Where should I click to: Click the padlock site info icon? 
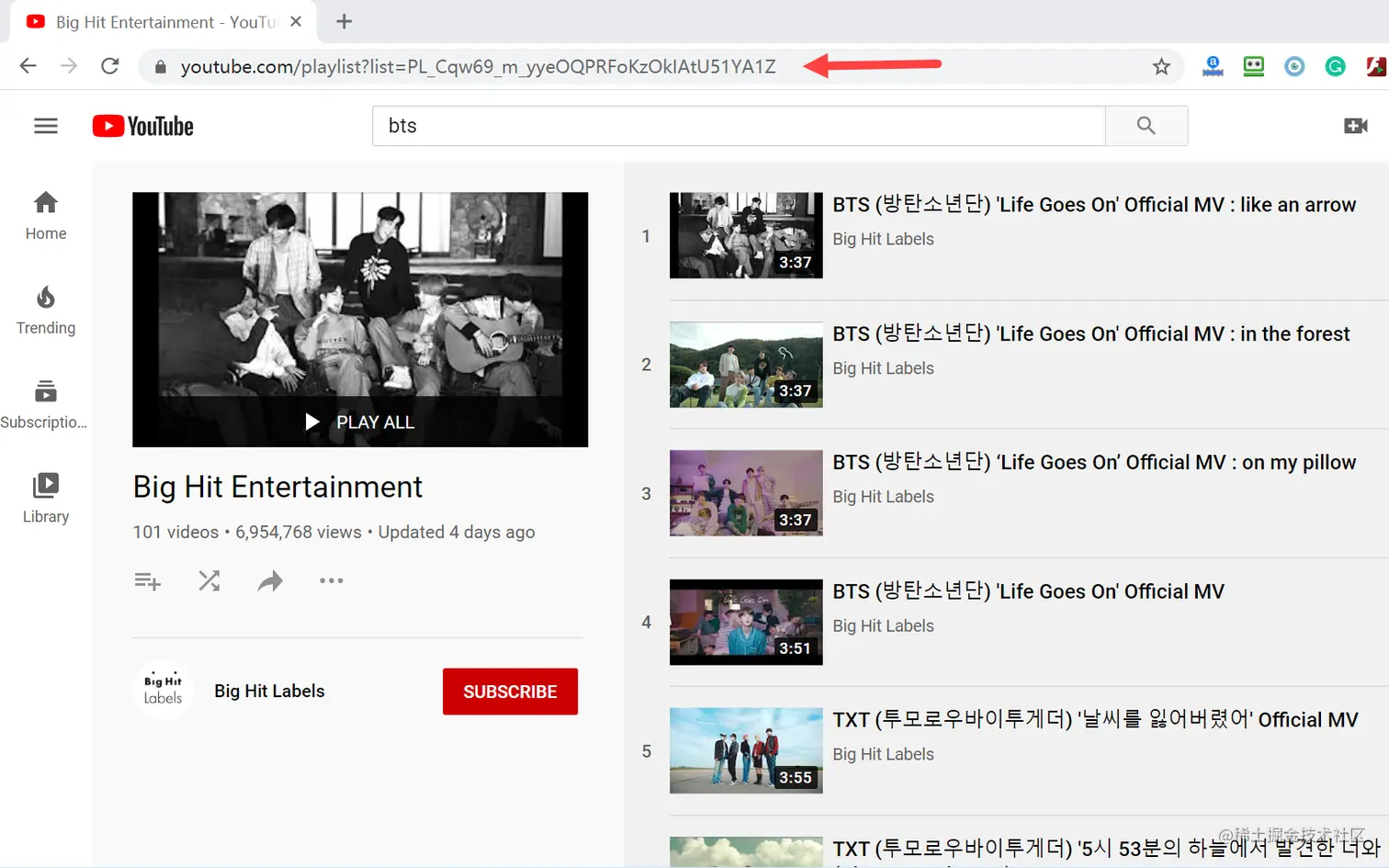(160, 66)
